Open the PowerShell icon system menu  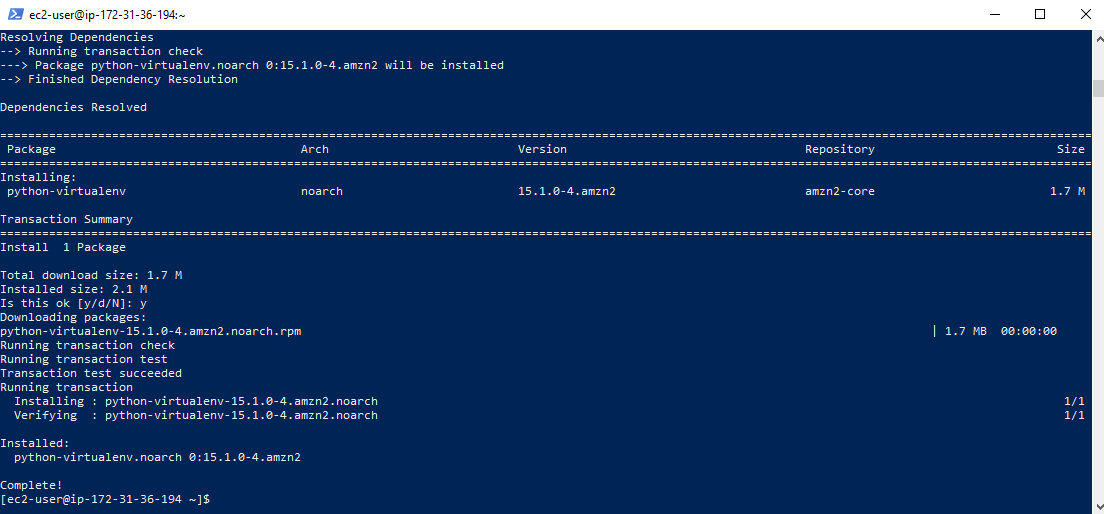pos(14,14)
